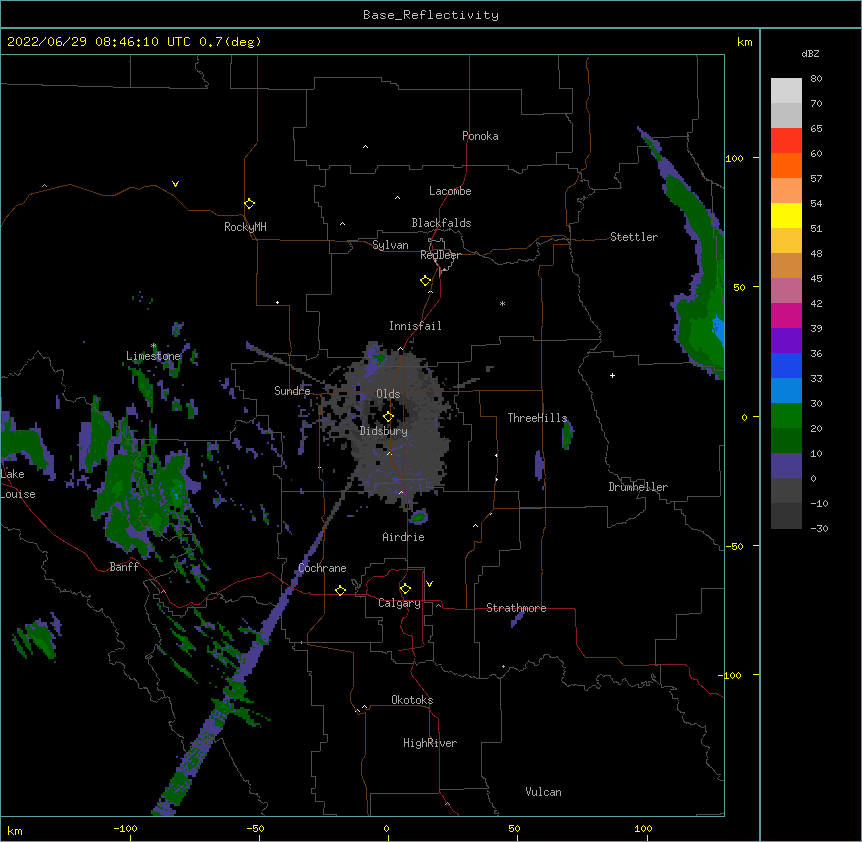Screen dimensions: 862x842
Task: Click the Banff town label
Action: pyautogui.click(x=124, y=567)
